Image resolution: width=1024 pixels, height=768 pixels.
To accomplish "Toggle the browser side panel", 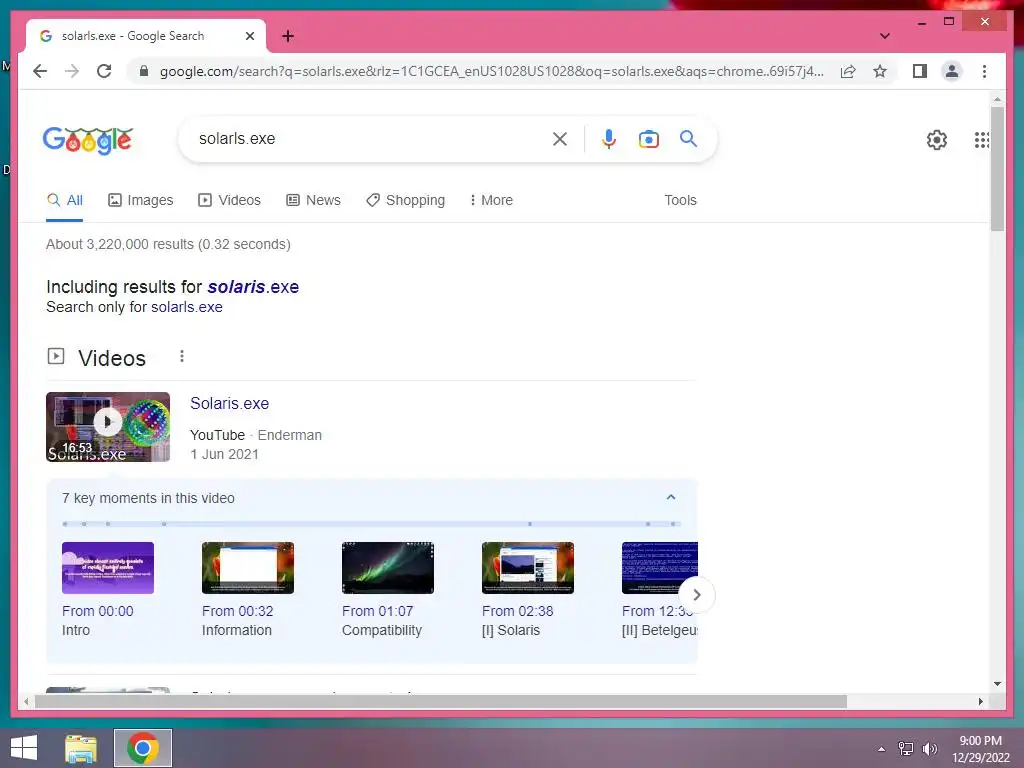I will (x=920, y=71).
